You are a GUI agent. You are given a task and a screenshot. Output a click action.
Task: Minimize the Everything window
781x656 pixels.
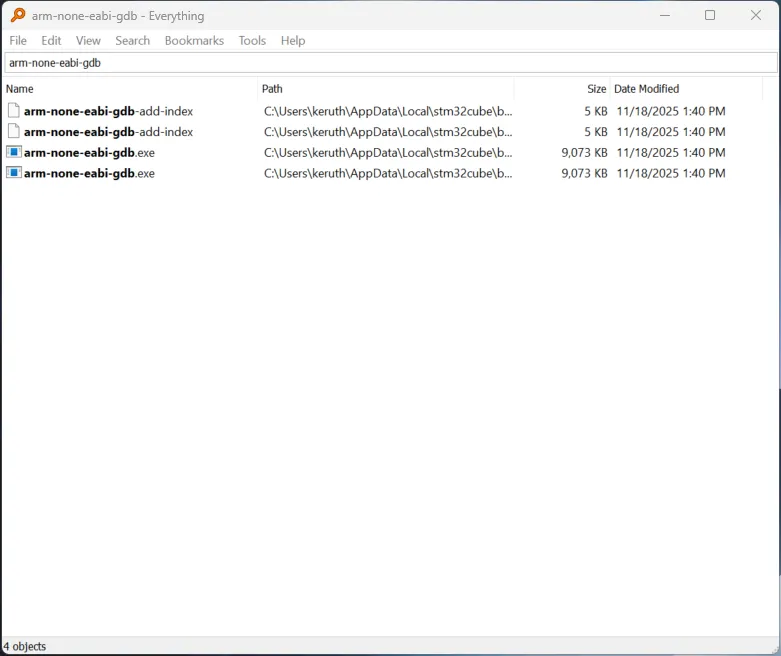point(664,15)
